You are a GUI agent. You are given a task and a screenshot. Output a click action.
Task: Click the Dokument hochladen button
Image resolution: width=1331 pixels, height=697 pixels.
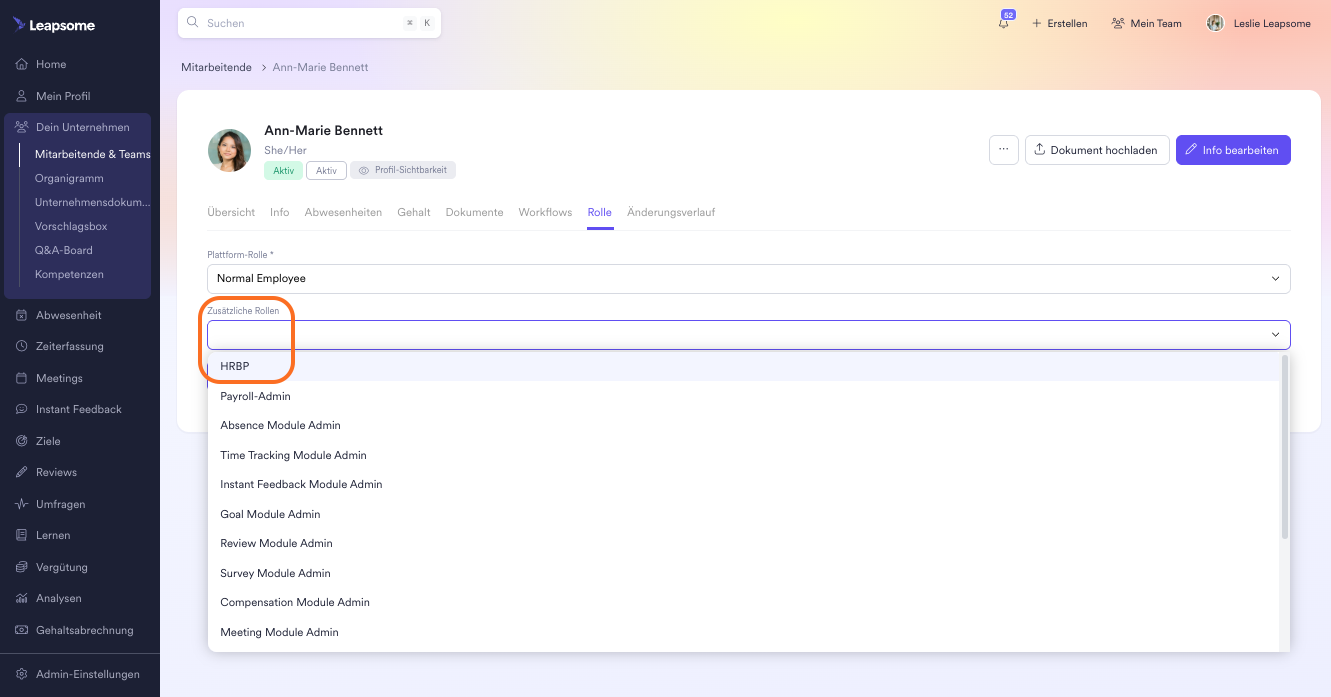coord(1096,150)
